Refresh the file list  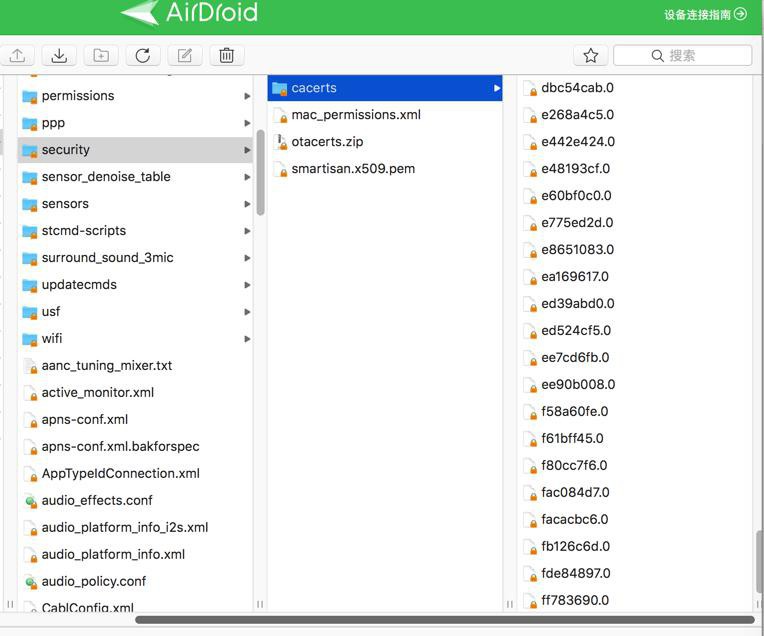click(143, 56)
